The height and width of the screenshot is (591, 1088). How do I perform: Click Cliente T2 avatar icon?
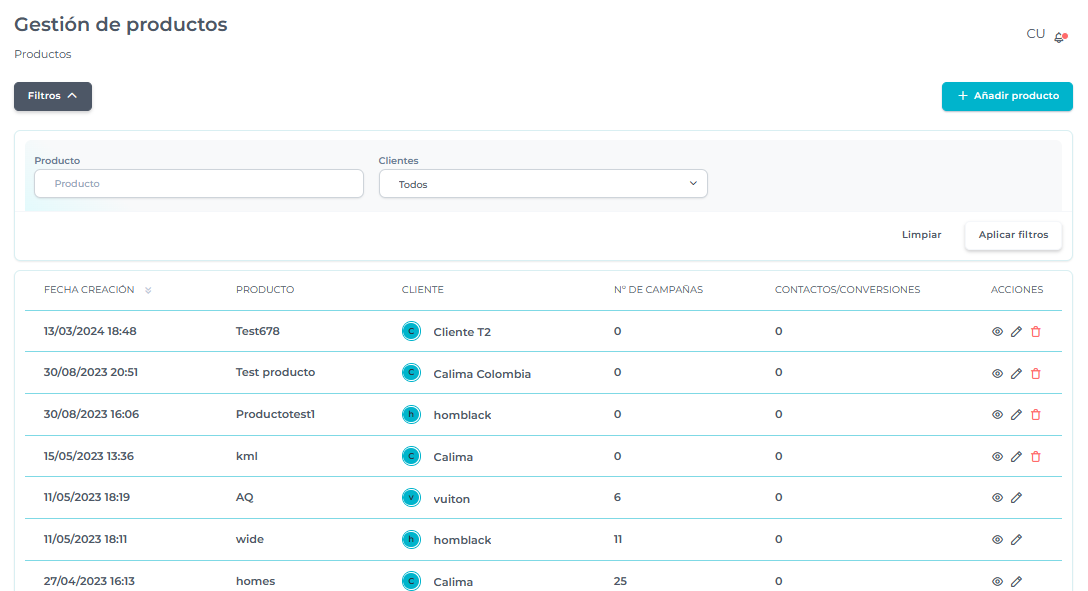[410, 331]
